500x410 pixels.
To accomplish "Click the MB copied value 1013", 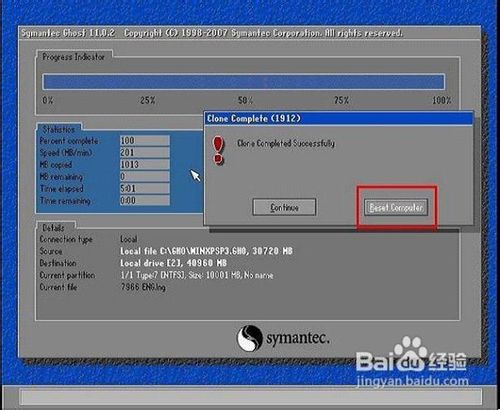I will [145, 164].
